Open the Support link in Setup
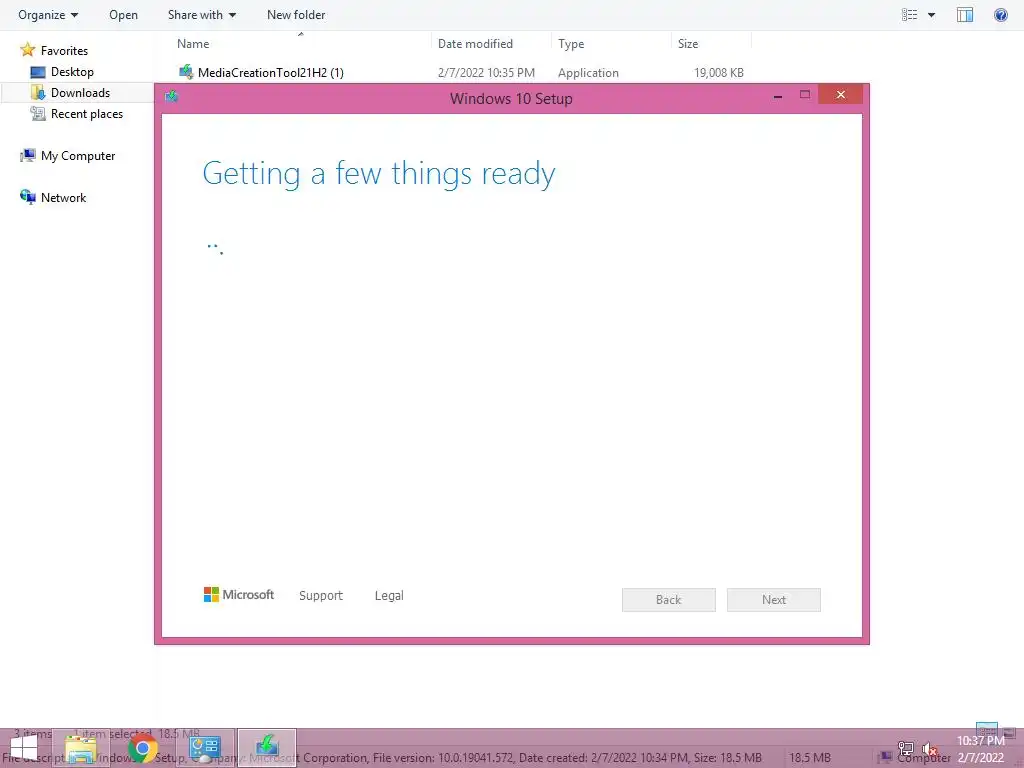1024x768 pixels. [321, 595]
